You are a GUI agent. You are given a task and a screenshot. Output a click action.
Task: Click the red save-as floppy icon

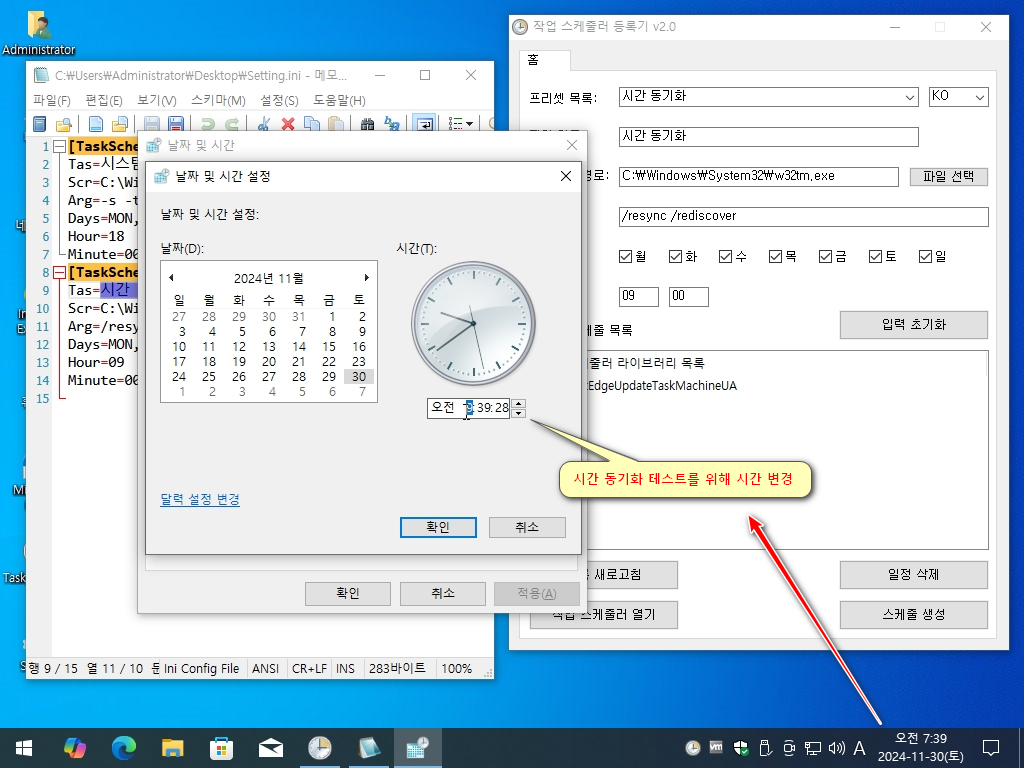(x=176, y=123)
